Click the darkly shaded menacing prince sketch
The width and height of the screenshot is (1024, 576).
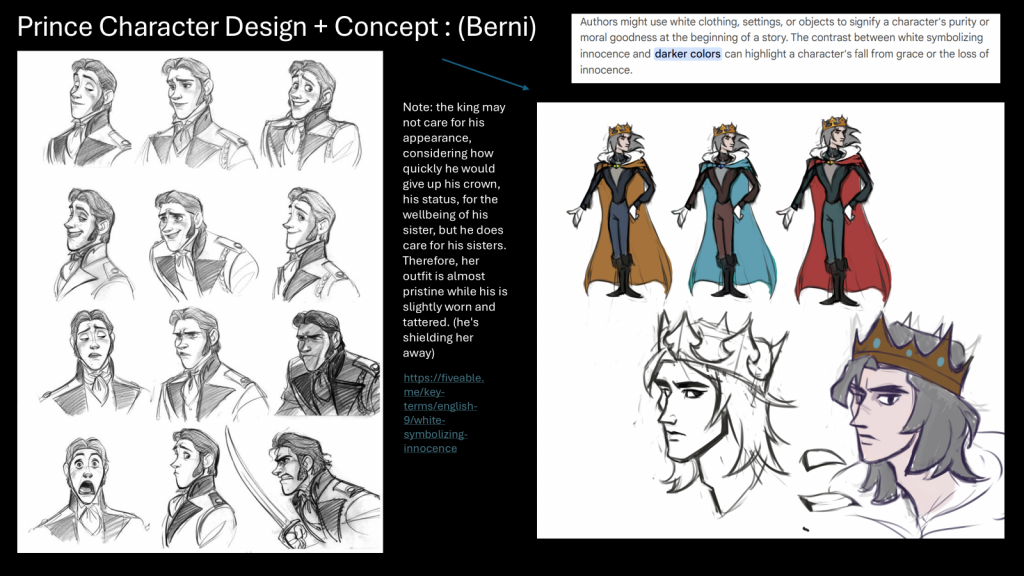pos(322,362)
